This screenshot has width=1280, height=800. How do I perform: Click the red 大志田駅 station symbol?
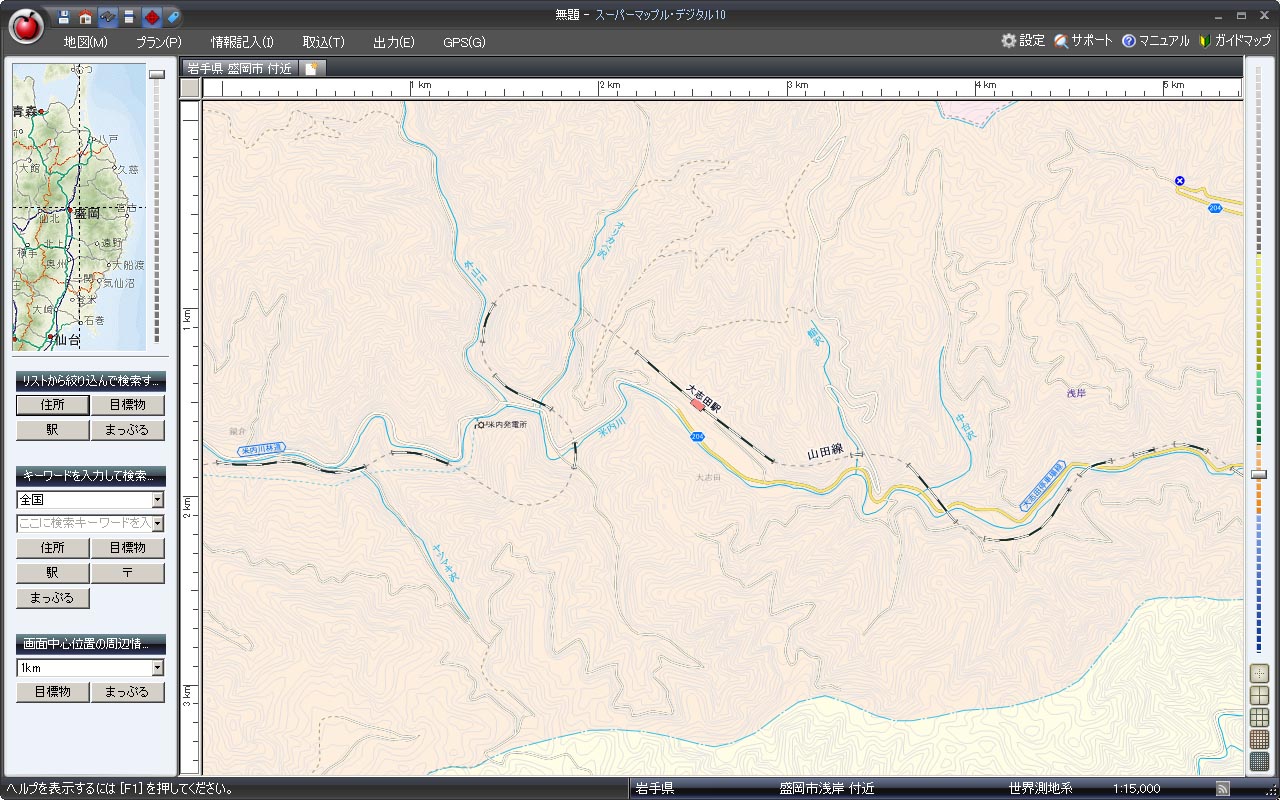(698, 404)
